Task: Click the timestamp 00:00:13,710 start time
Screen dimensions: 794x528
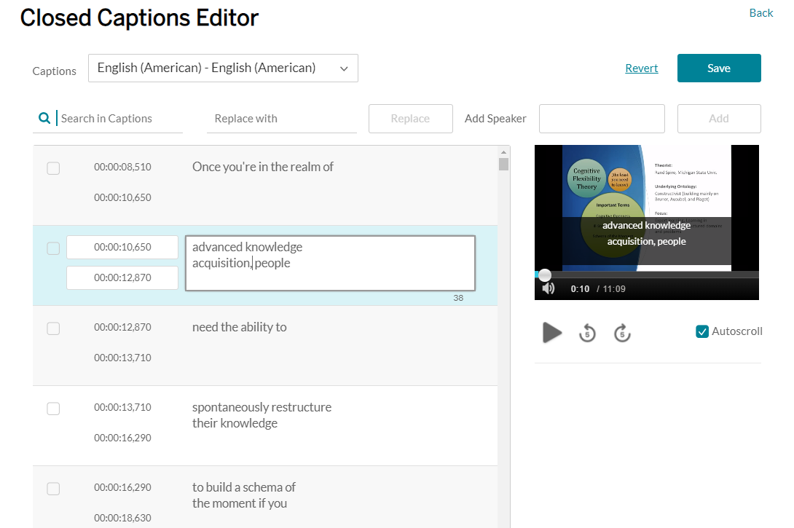Action: (x=122, y=407)
